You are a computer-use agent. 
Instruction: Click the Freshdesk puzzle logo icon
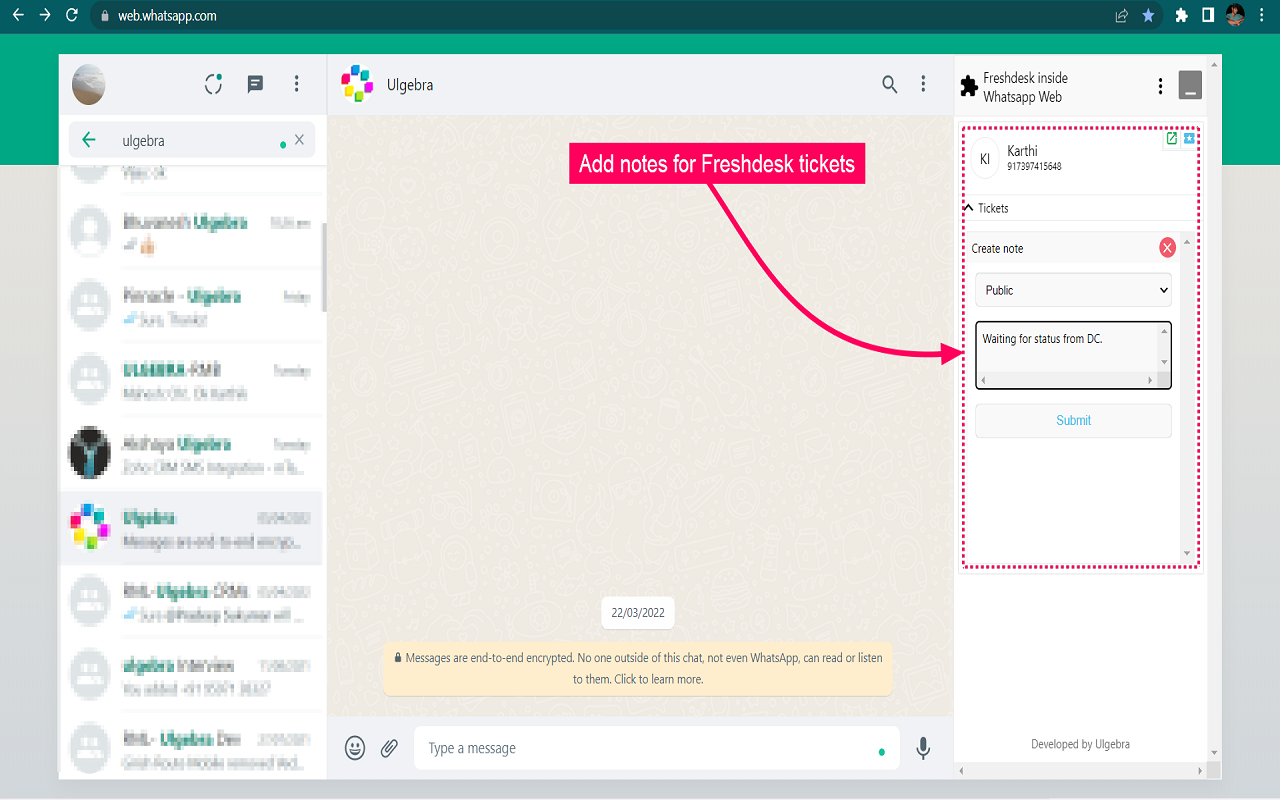click(x=969, y=86)
